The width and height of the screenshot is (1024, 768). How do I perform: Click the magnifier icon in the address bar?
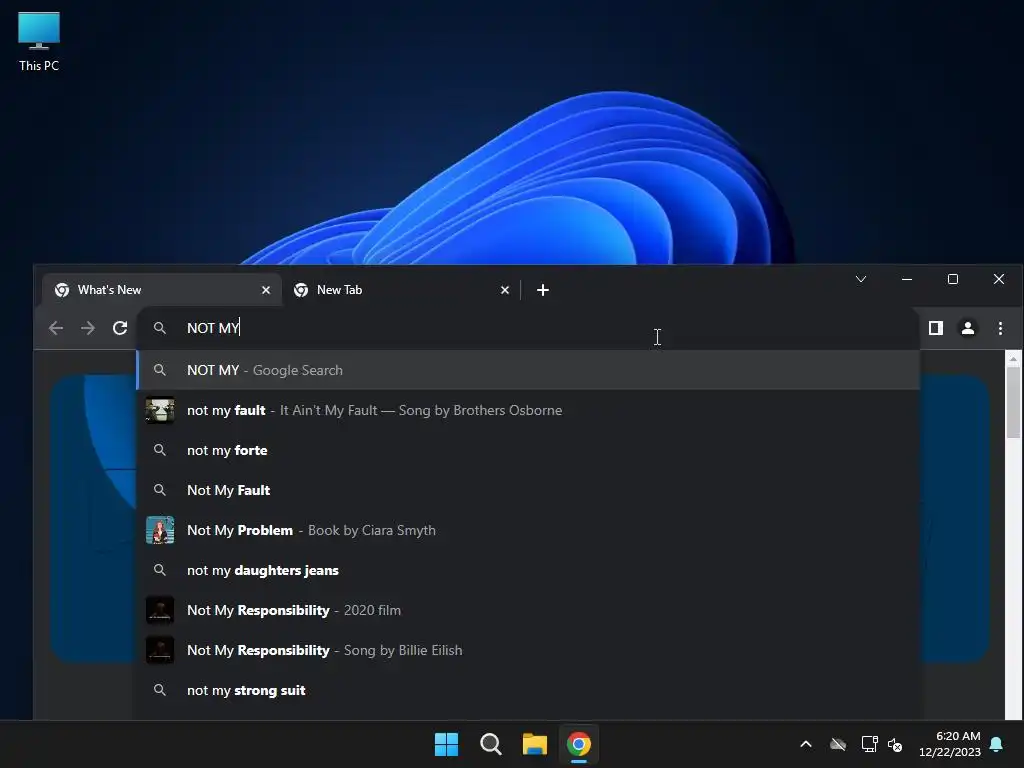159,328
